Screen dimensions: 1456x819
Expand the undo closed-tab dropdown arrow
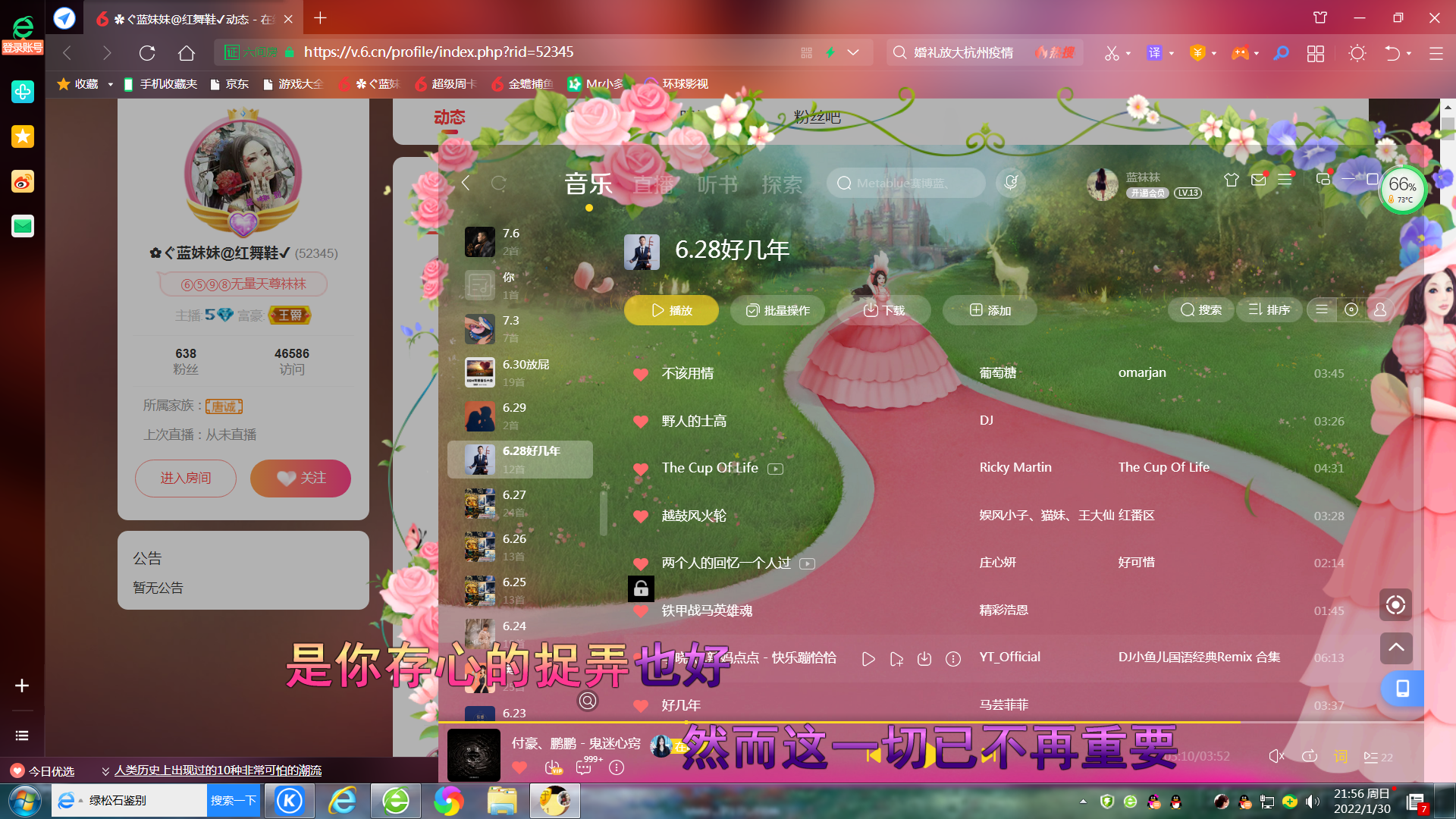[1409, 53]
